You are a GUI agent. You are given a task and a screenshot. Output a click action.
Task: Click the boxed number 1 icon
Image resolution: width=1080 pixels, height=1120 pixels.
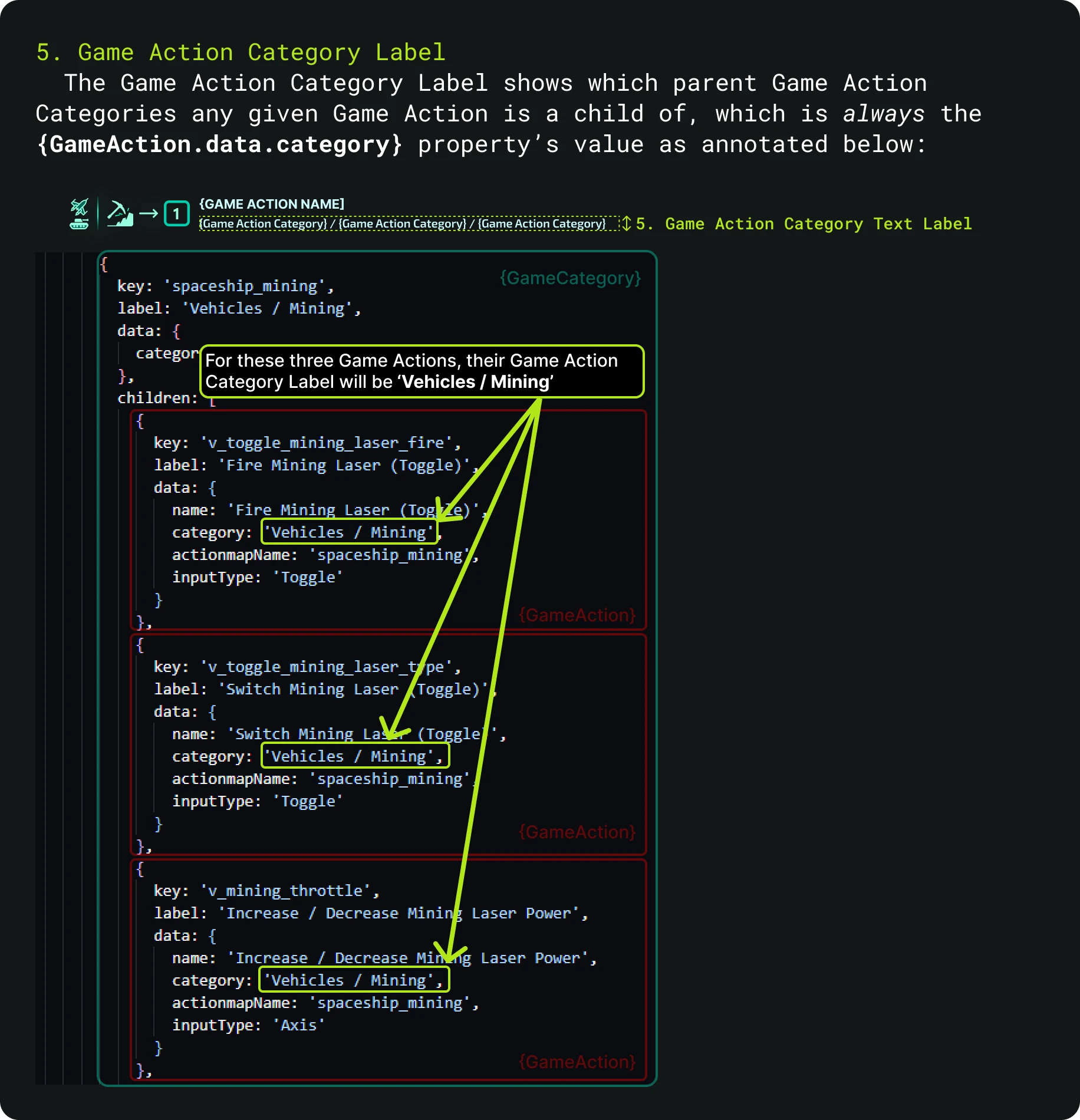point(176,213)
